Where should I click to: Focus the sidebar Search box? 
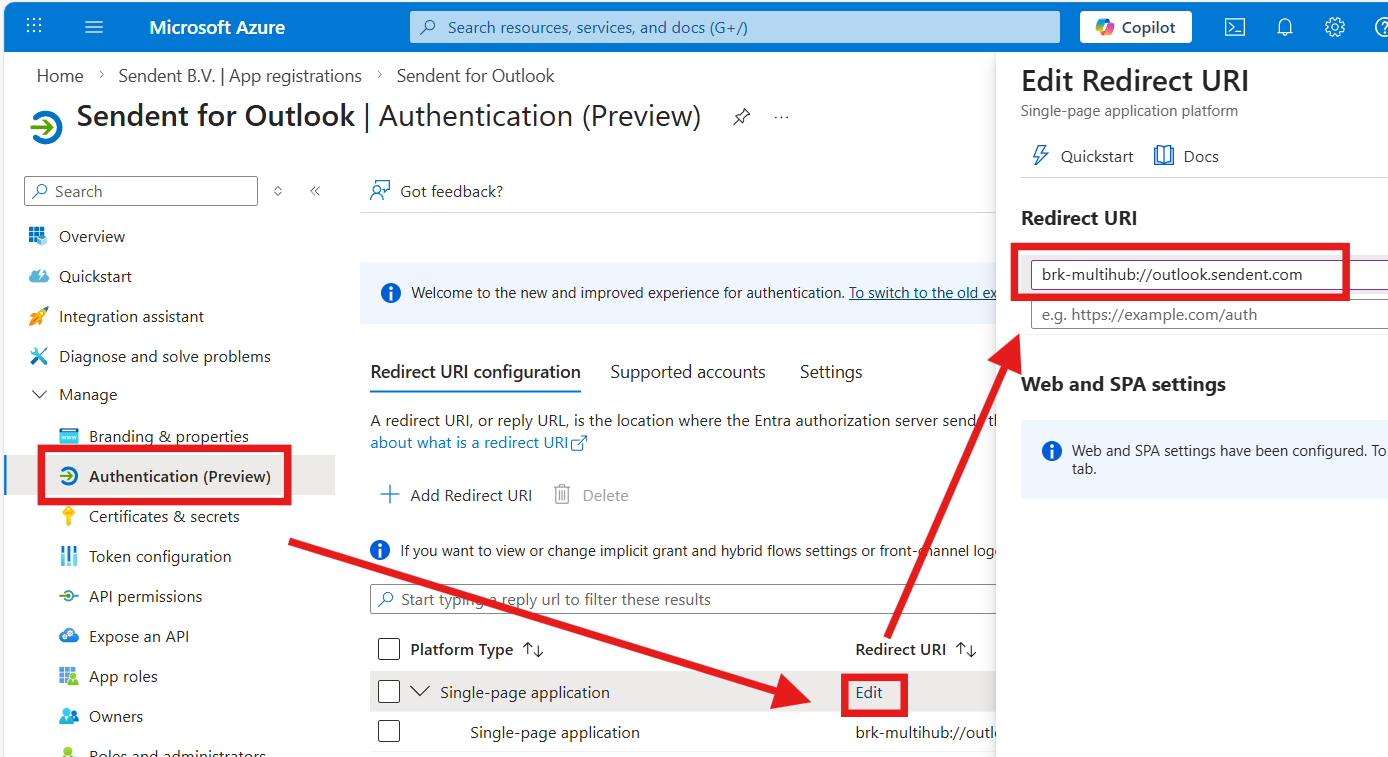point(141,191)
